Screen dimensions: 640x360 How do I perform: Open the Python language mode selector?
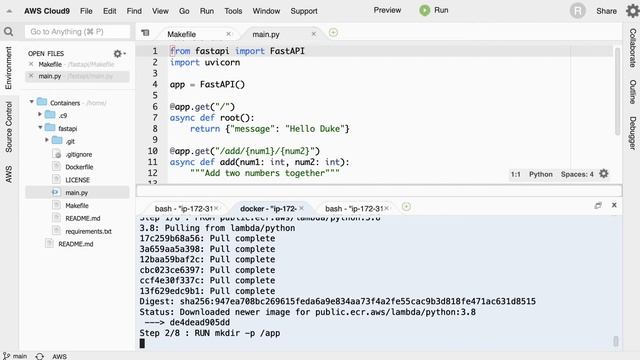(x=540, y=174)
